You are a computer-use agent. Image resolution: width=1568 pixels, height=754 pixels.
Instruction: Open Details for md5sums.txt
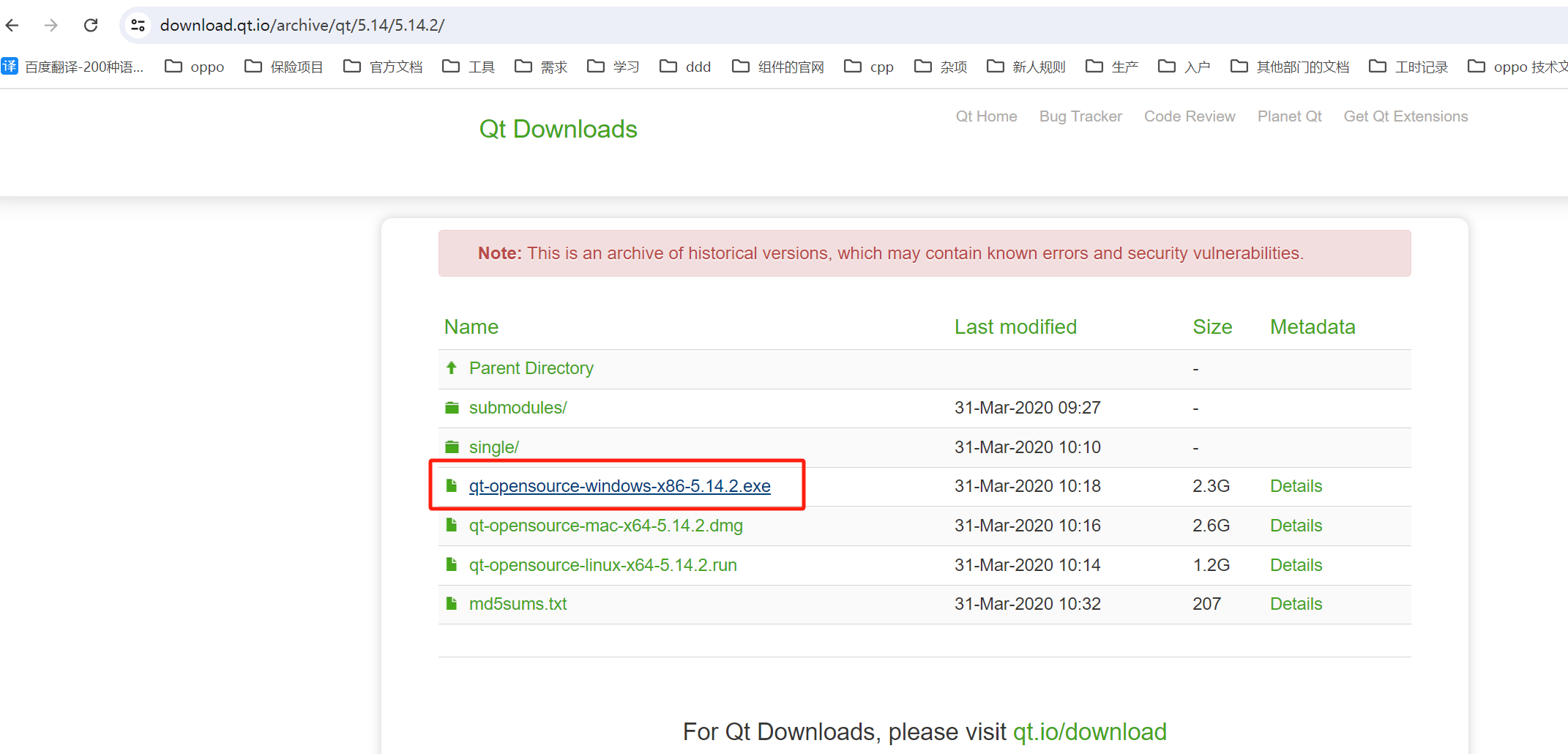tap(1296, 604)
